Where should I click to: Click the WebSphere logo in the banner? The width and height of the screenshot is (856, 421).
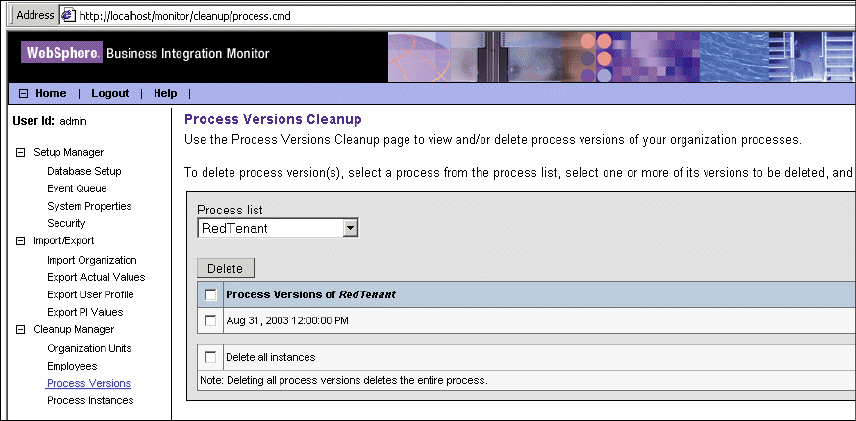(x=62, y=54)
